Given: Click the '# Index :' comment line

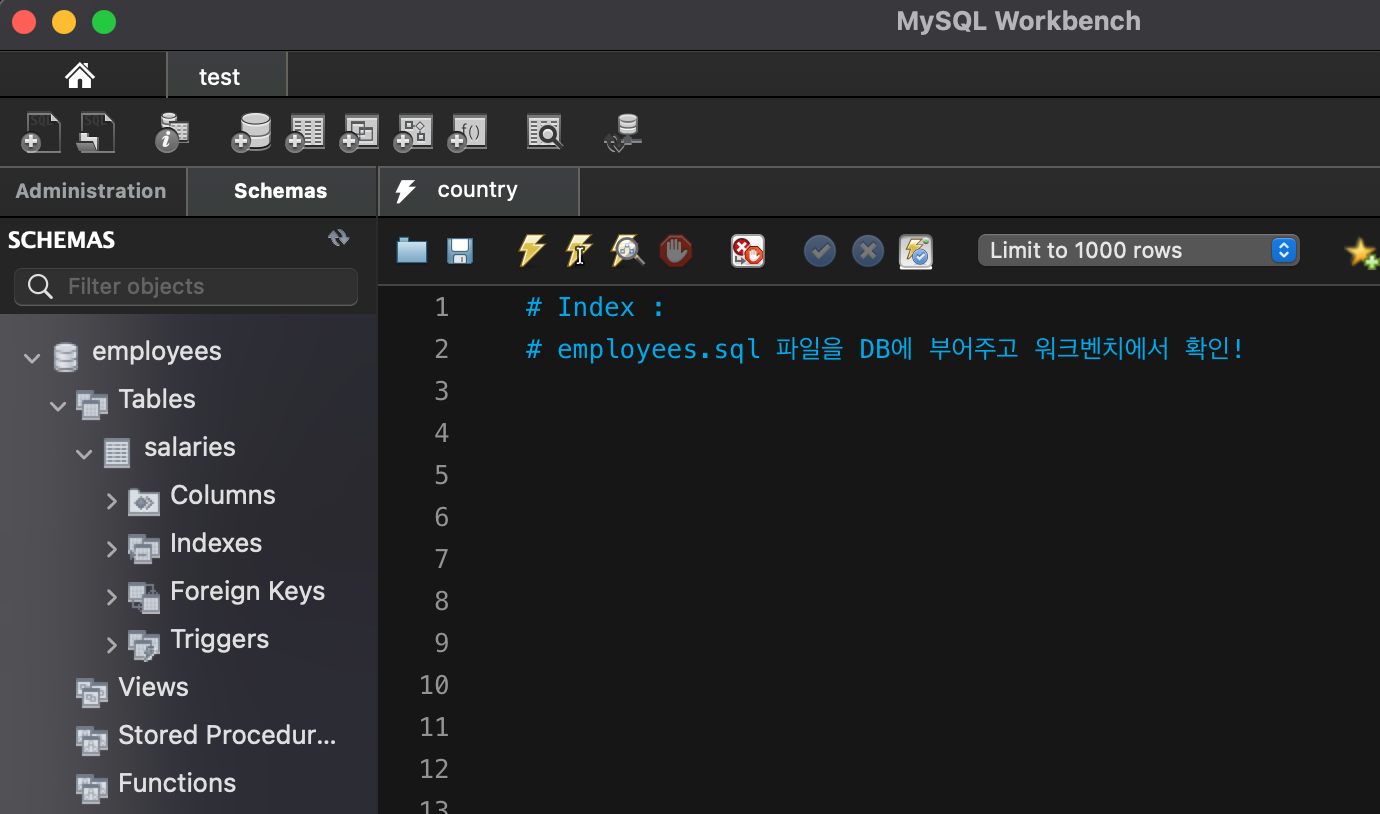Looking at the screenshot, I should pyautogui.click(x=595, y=307).
